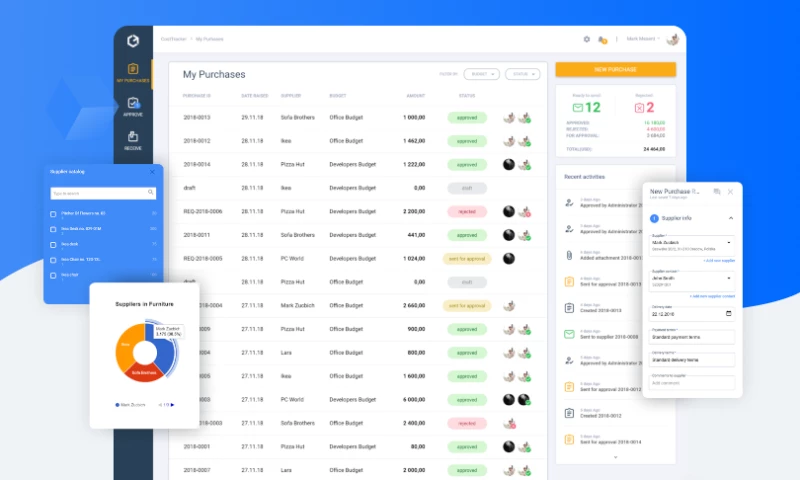
Task: Open the Supplier dropdown in New Purchase
Action: 692,245
